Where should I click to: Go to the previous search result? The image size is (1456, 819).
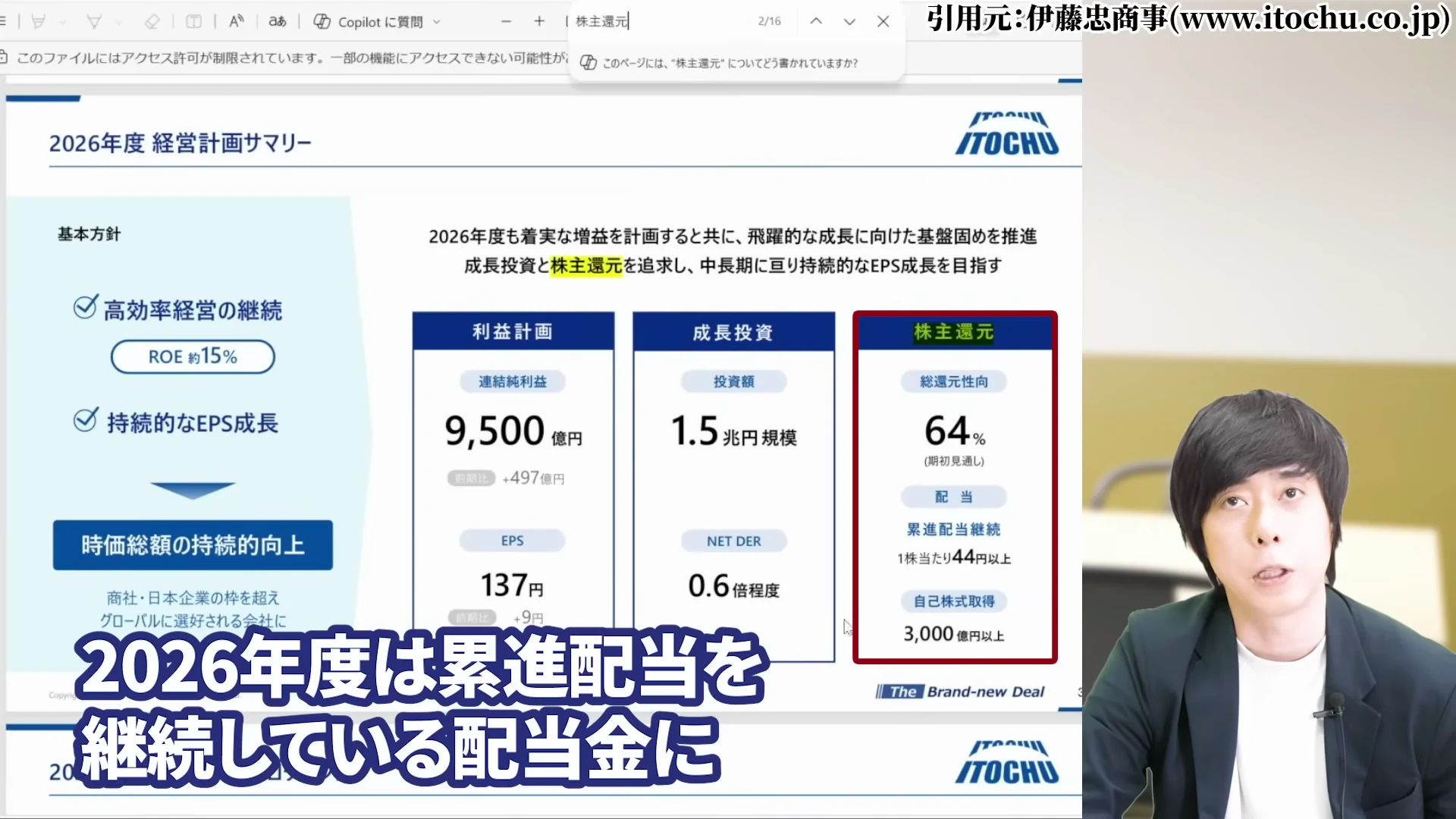816,21
